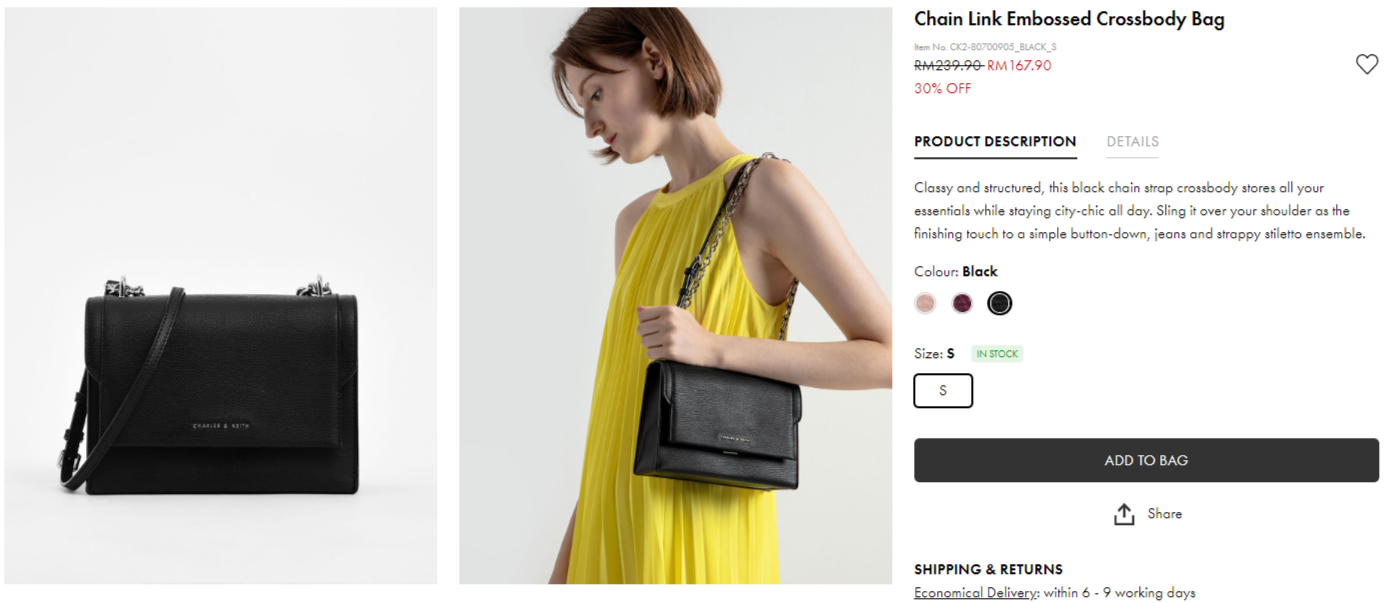Add the bag to wishlist with heart icon

pos(1366,65)
